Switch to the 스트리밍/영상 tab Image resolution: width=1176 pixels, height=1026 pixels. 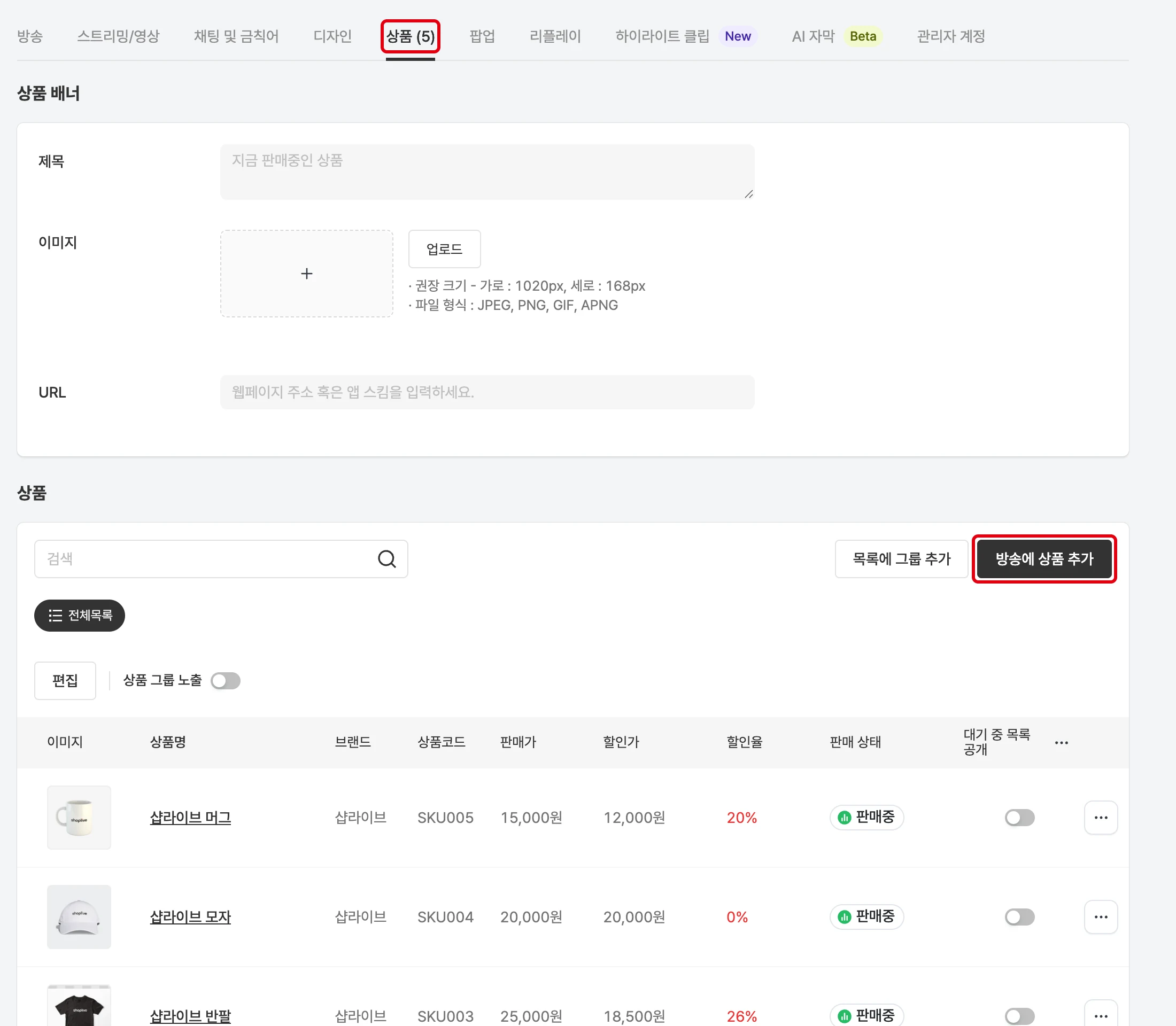[x=118, y=36]
